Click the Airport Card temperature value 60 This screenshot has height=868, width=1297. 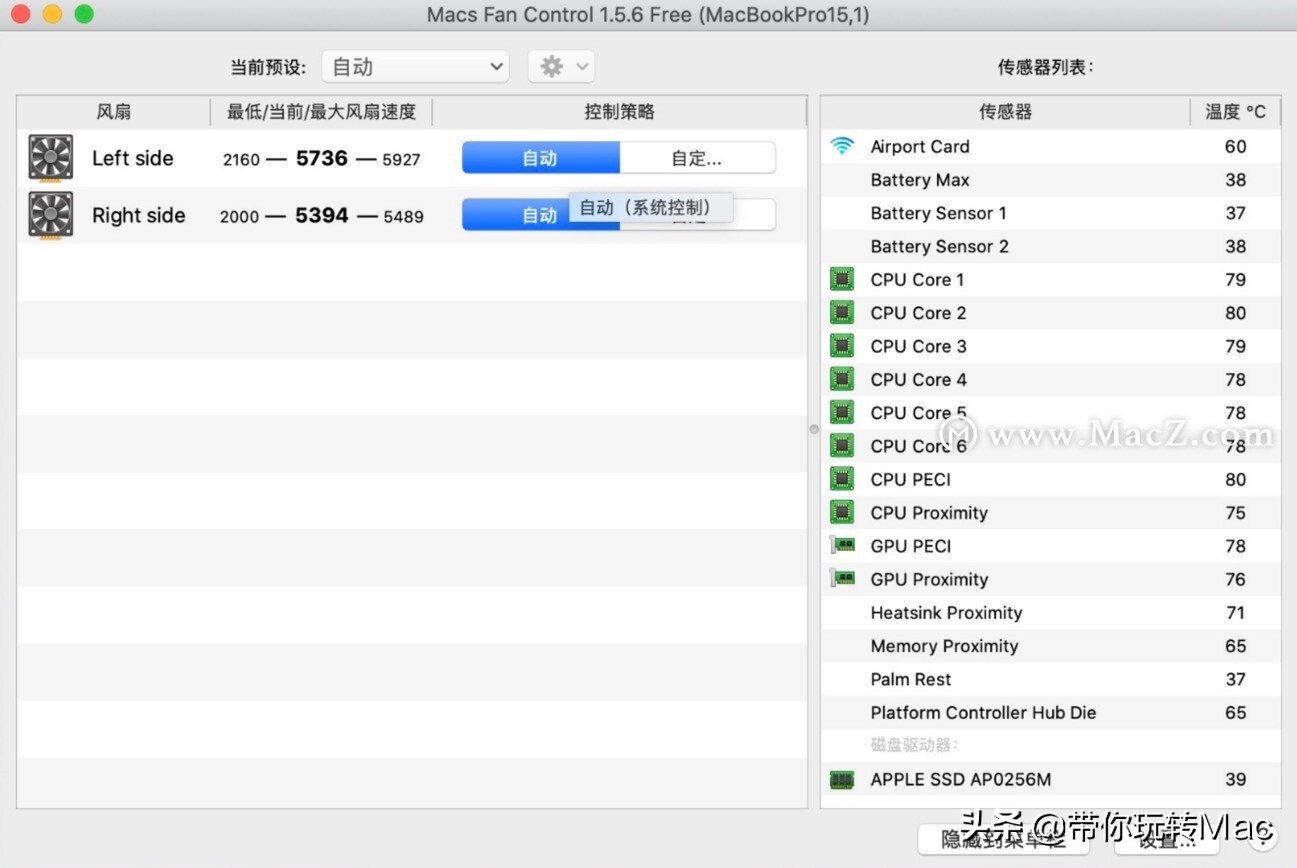point(1236,146)
